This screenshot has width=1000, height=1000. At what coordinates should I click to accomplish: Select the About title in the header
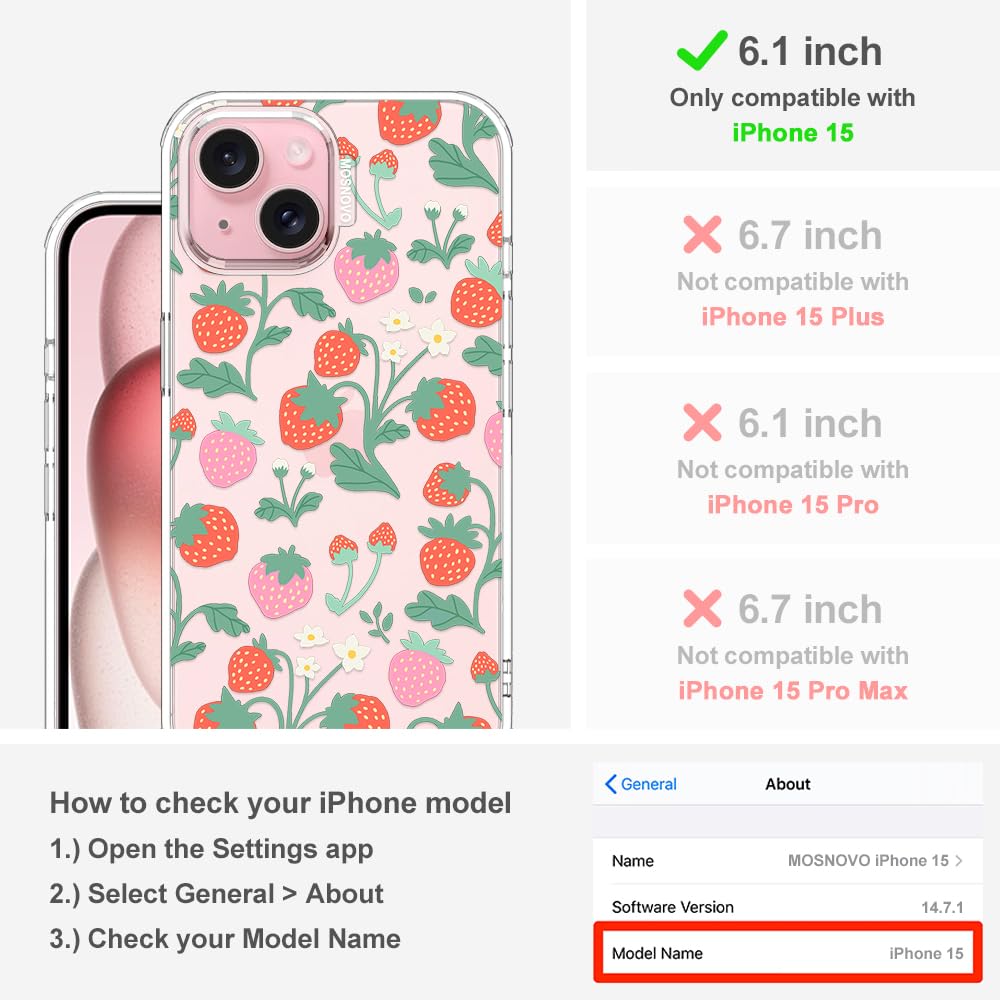tap(788, 784)
